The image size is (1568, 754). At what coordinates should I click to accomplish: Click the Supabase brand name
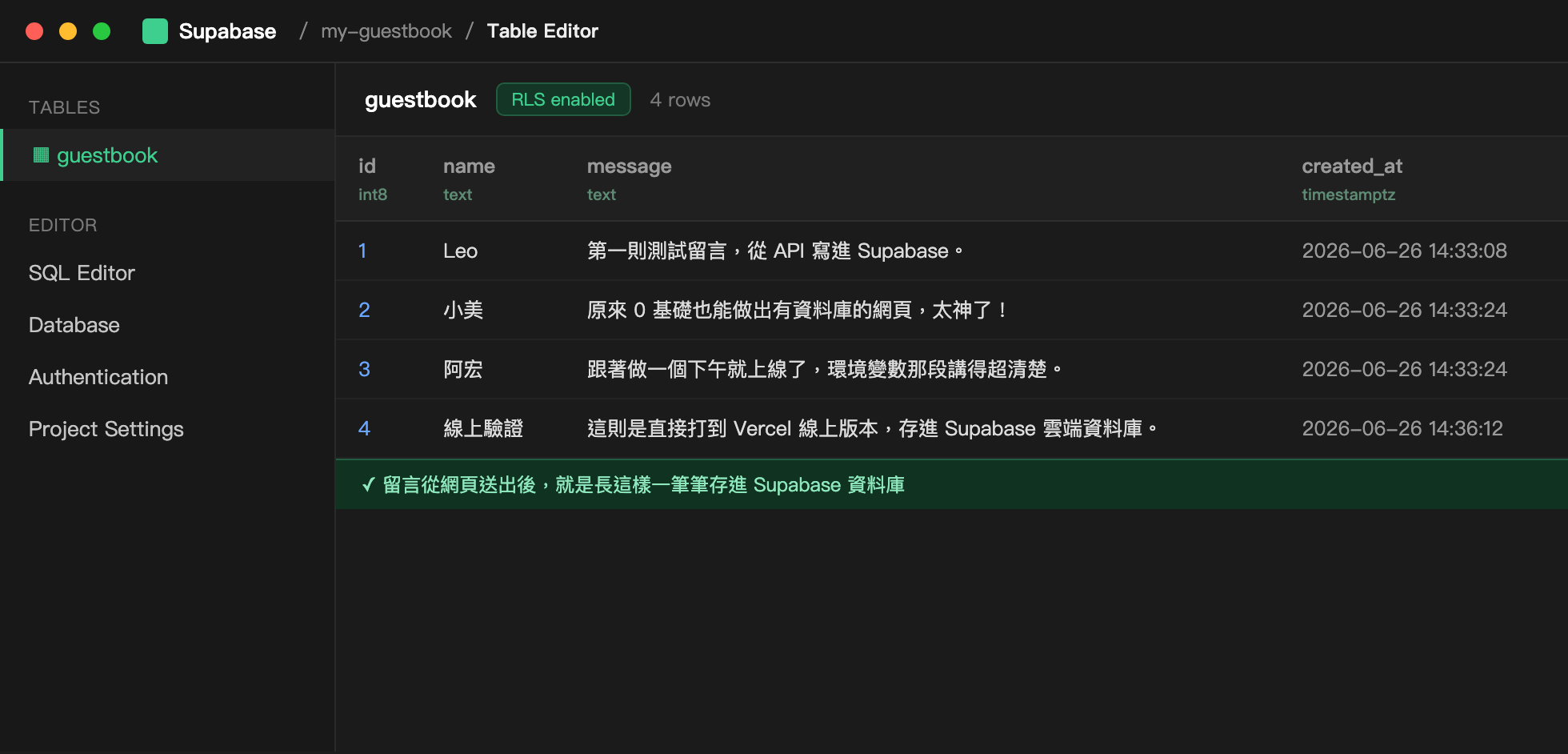coord(227,31)
